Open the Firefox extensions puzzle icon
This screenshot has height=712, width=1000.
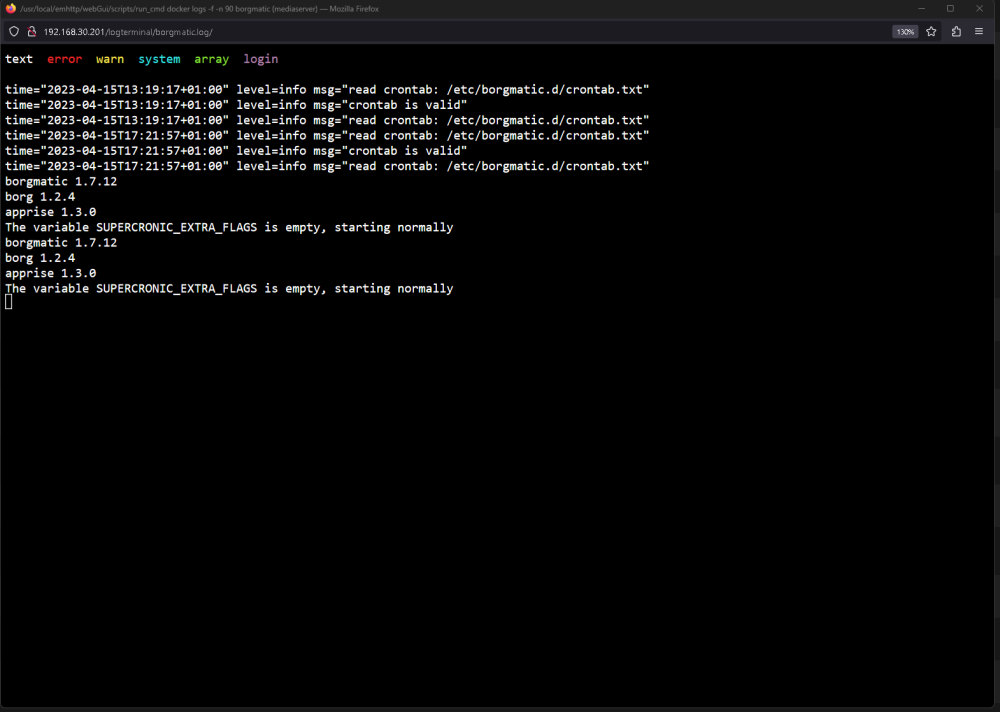956,31
